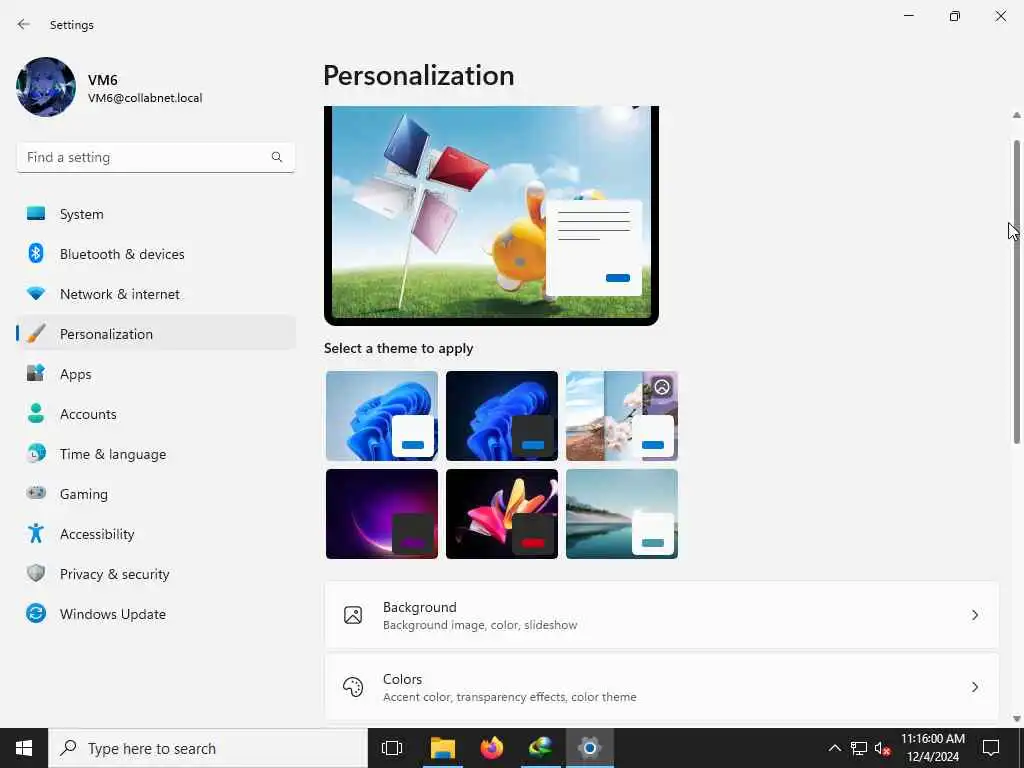Apply the spotlight cherry blossom theme

pyautogui.click(x=622, y=416)
